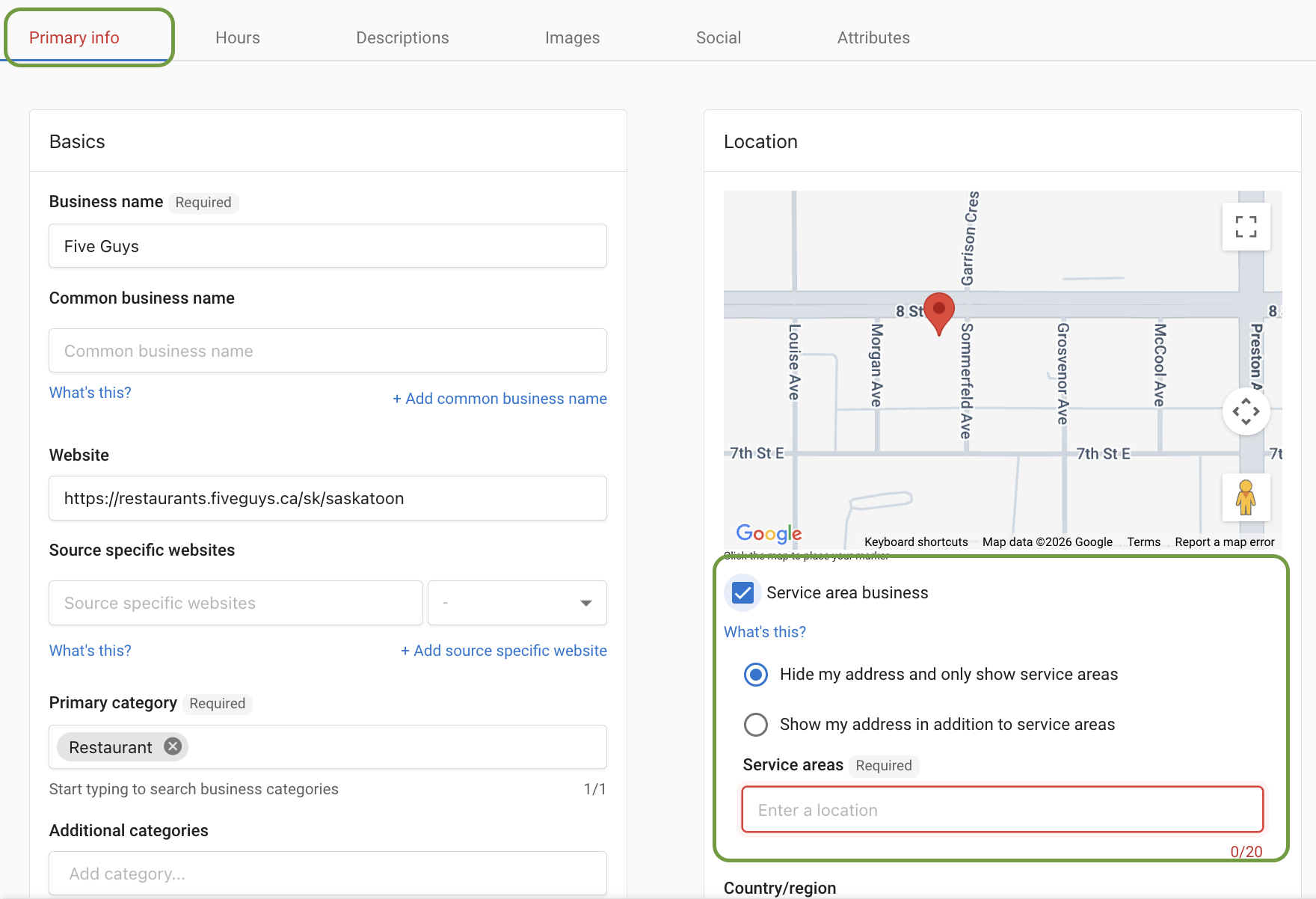Click "Add common business name"

tap(499, 398)
